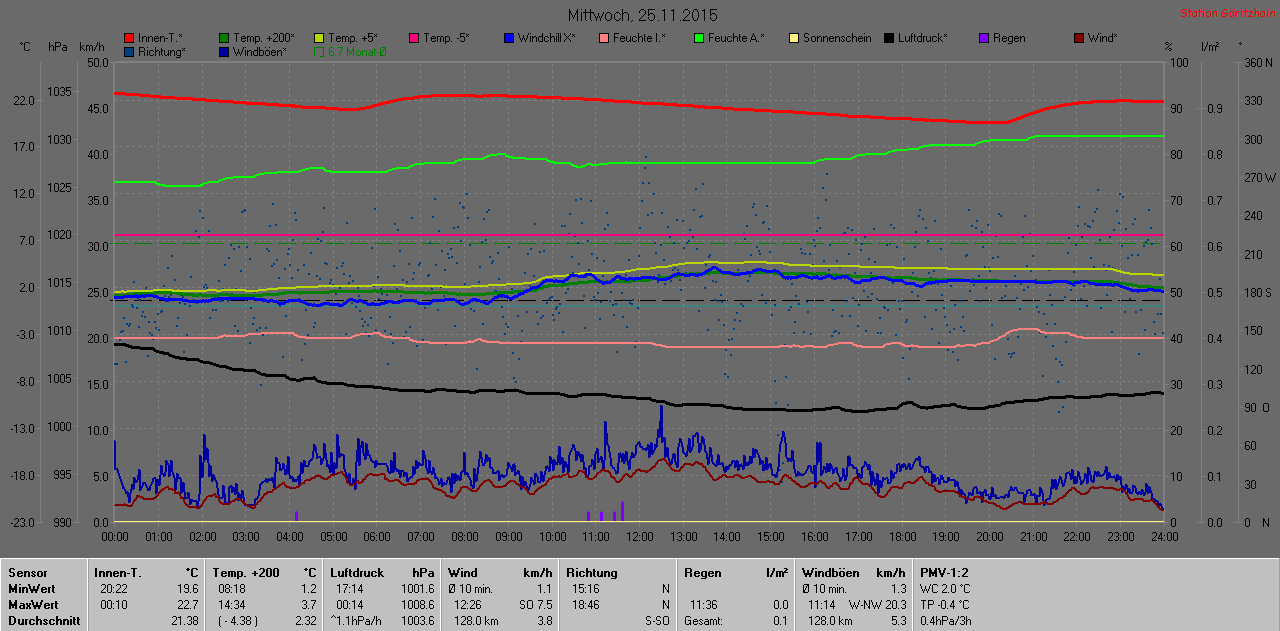1280x631 pixels.
Task: Click the Temp. +200 average 2.32
Action: tap(304, 621)
